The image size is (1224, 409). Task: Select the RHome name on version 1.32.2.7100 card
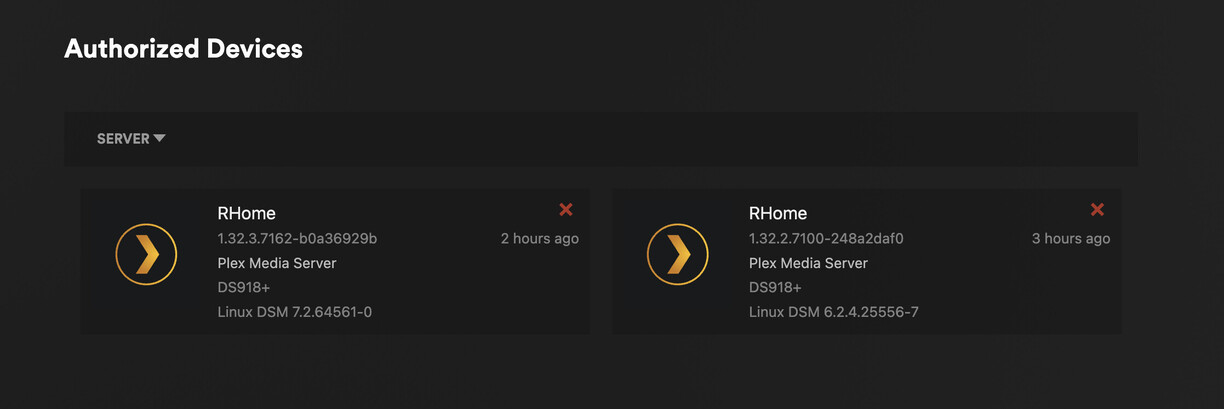[778, 213]
